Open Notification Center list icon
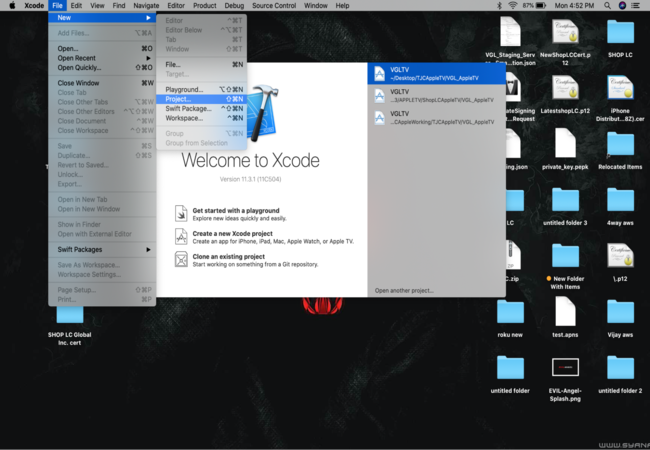The height and width of the screenshot is (450, 650). 635,5
